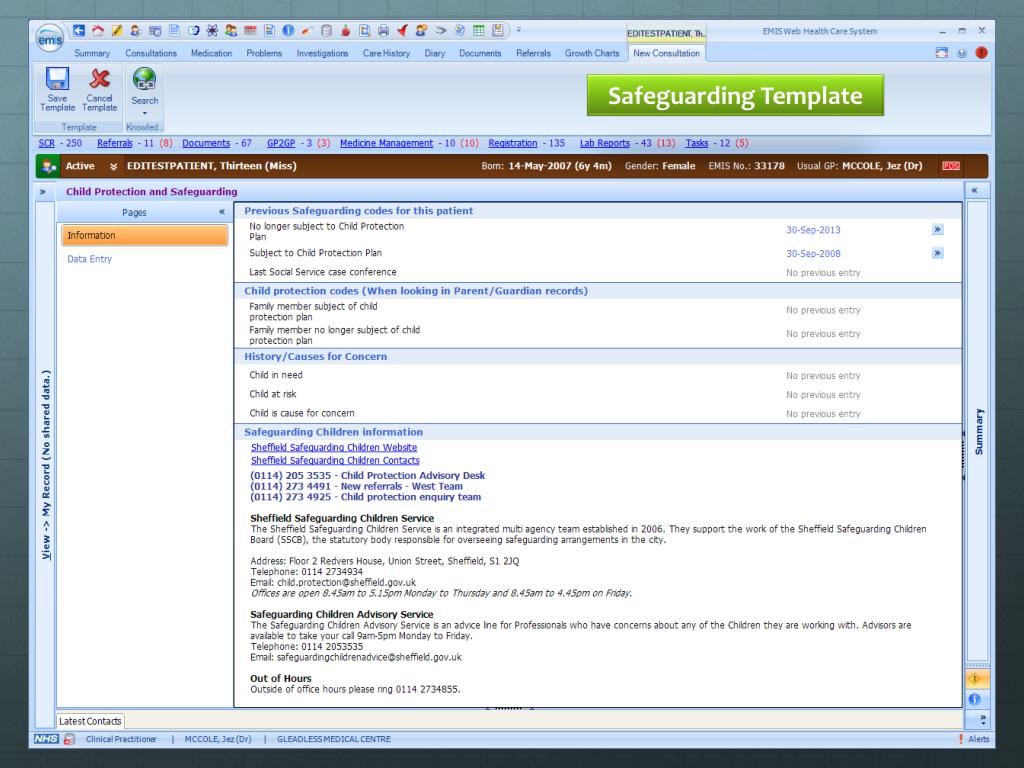Click the small window layout icon top right
Screen dimensions: 1024x768
click(942, 53)
